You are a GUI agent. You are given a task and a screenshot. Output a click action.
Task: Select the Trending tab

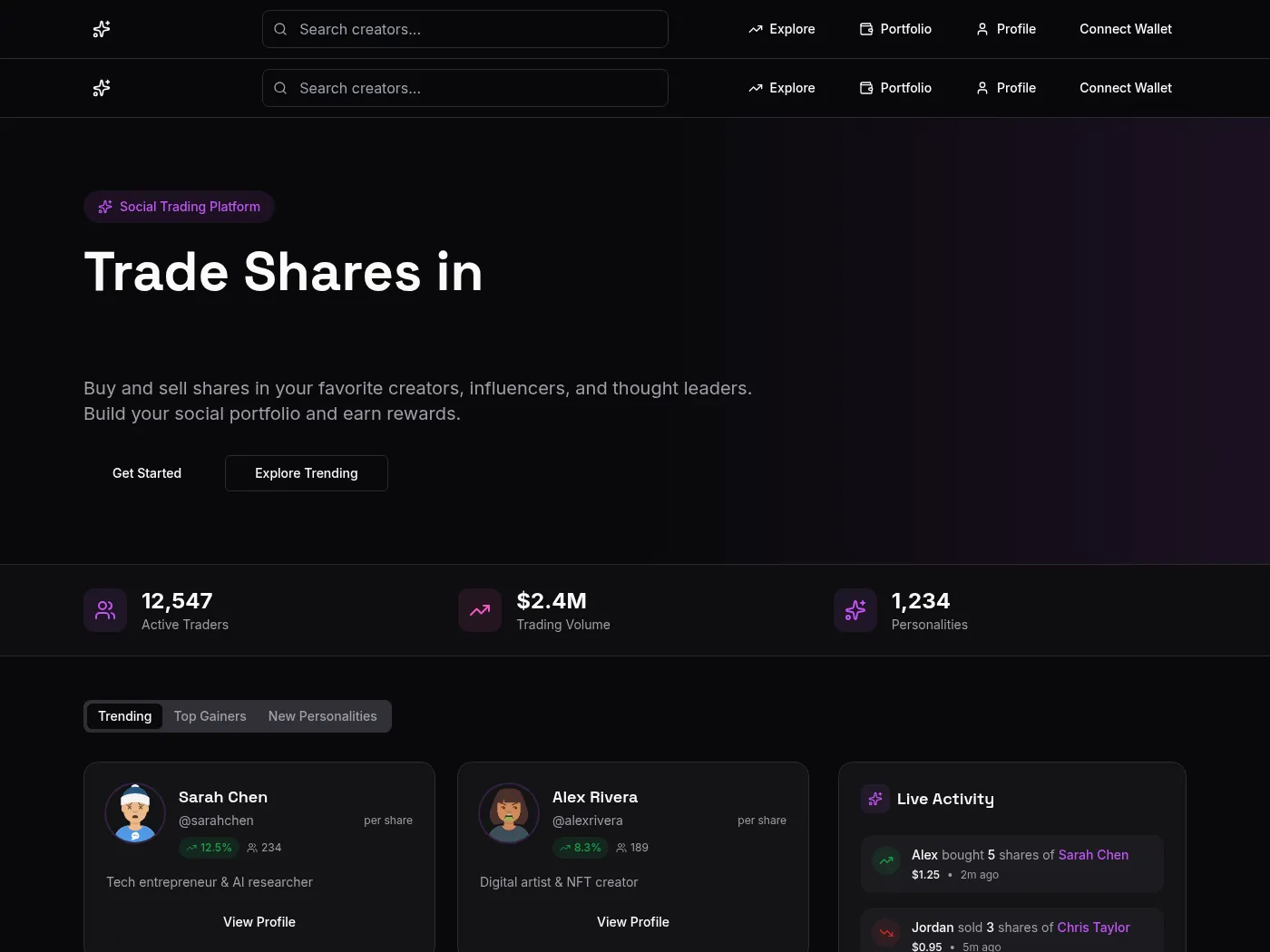click(x=125, y=716)
